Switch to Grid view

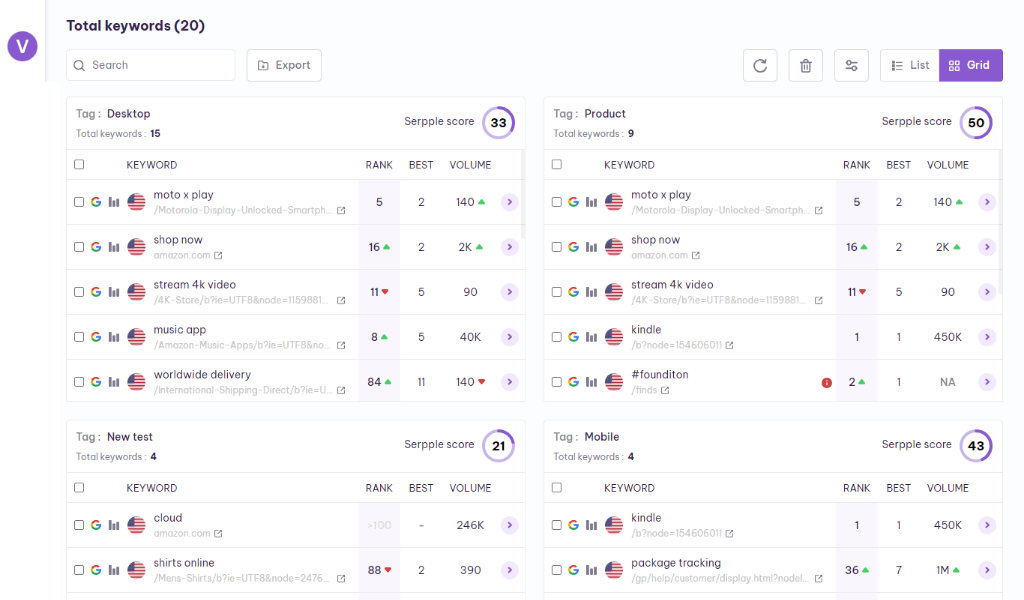pos(970,65)
